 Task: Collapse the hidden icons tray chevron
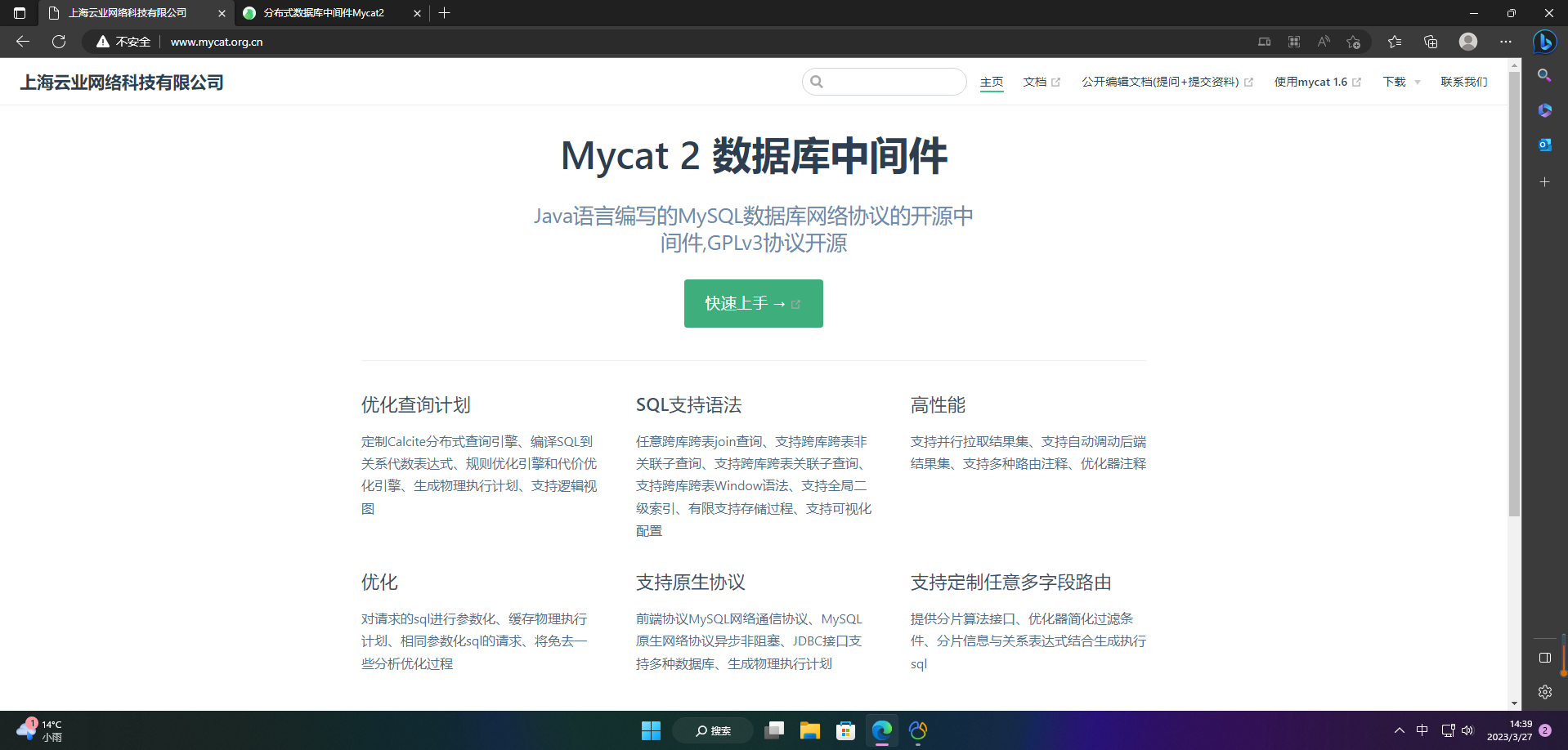1398,730
